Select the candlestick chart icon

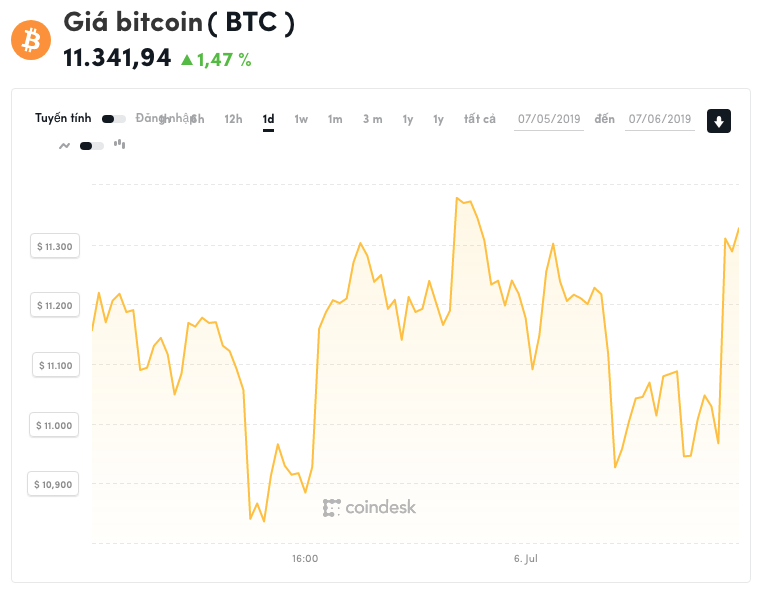[119, 144]
